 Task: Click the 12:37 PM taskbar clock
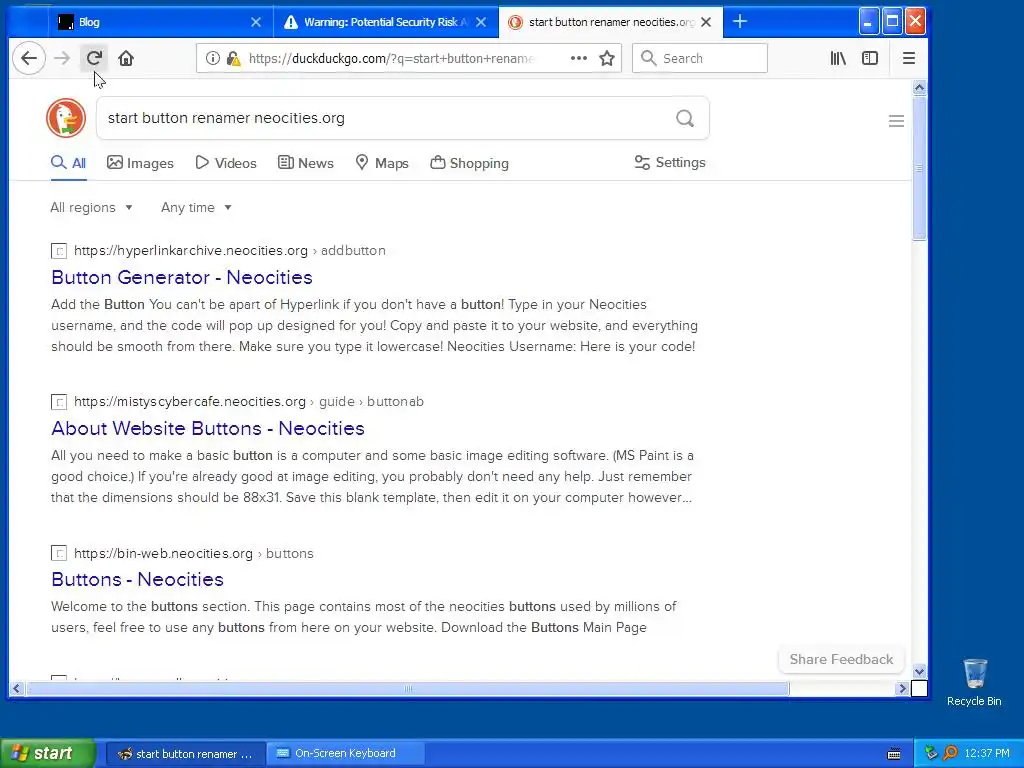pos(987,754)
